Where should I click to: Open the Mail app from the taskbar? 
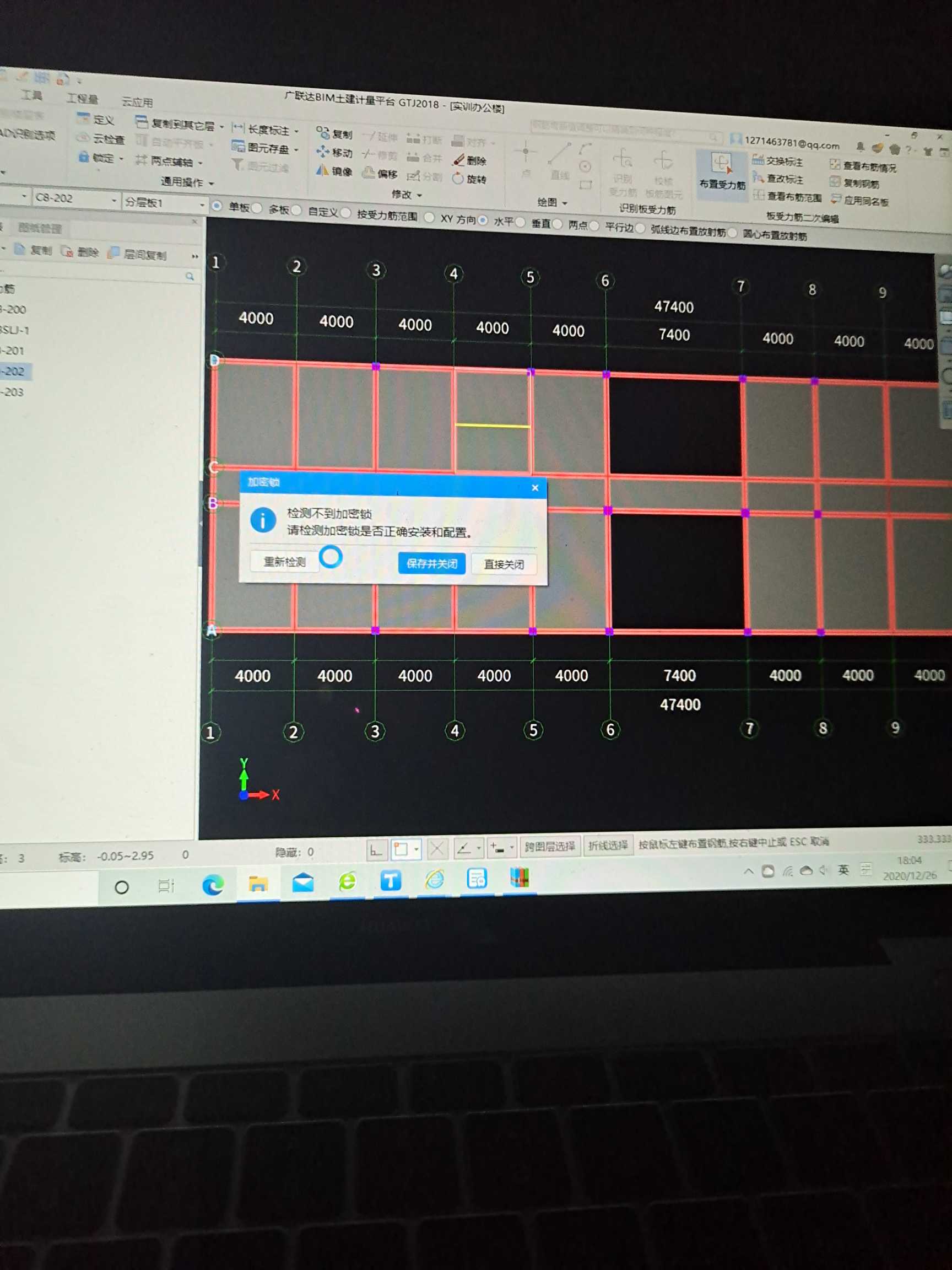[303, 882]
